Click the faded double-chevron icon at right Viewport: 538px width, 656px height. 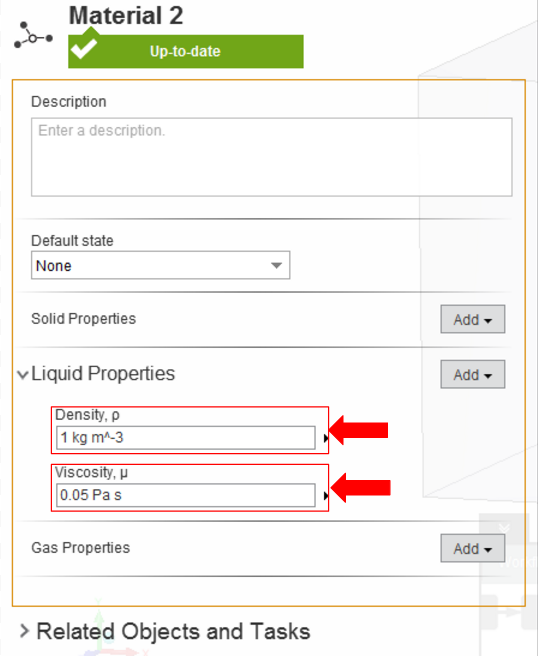pos(504,528)
